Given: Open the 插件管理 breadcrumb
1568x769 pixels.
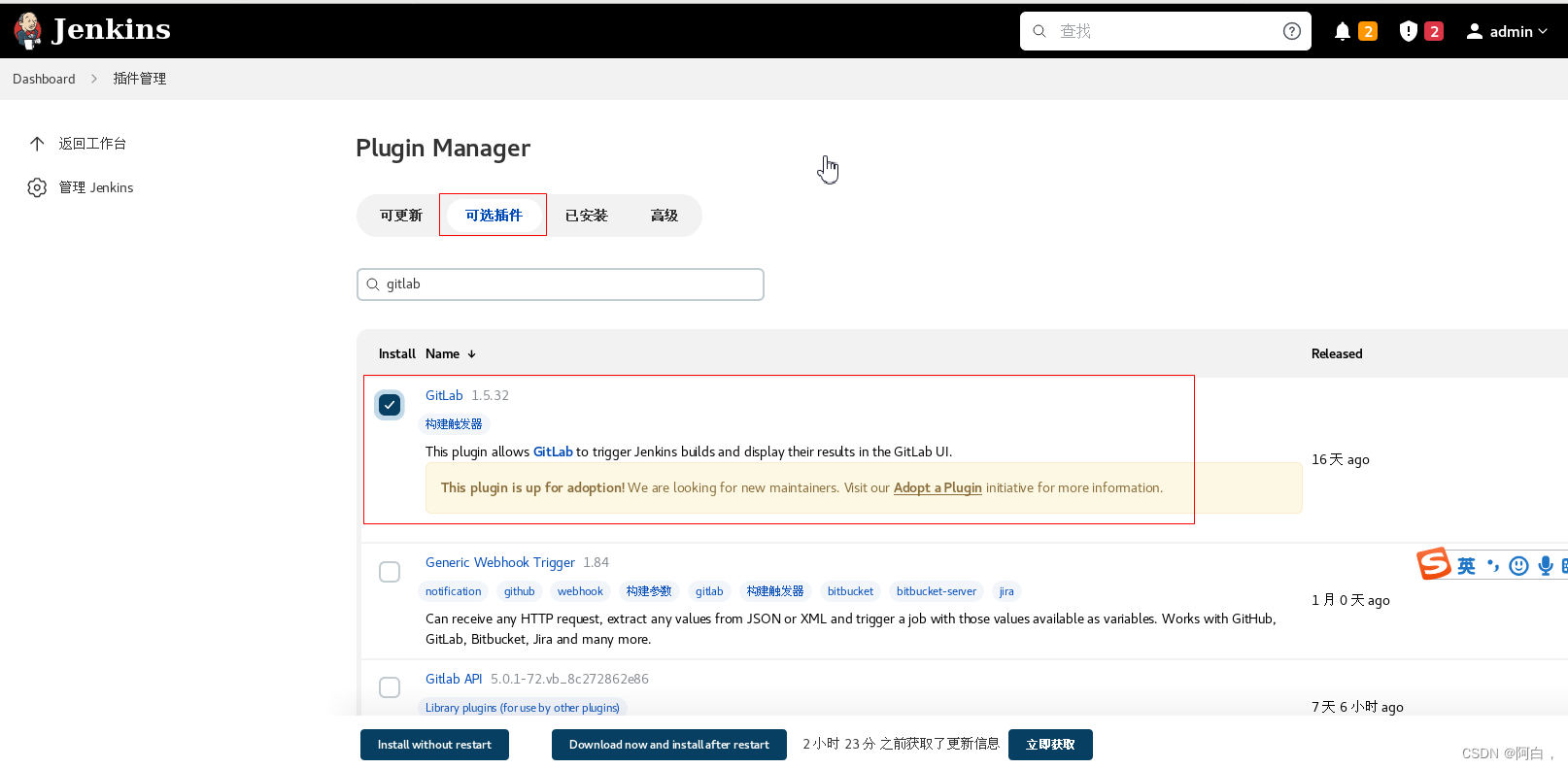Looking at the screenshot, I should pyautogui.click(x=140, y=79).
